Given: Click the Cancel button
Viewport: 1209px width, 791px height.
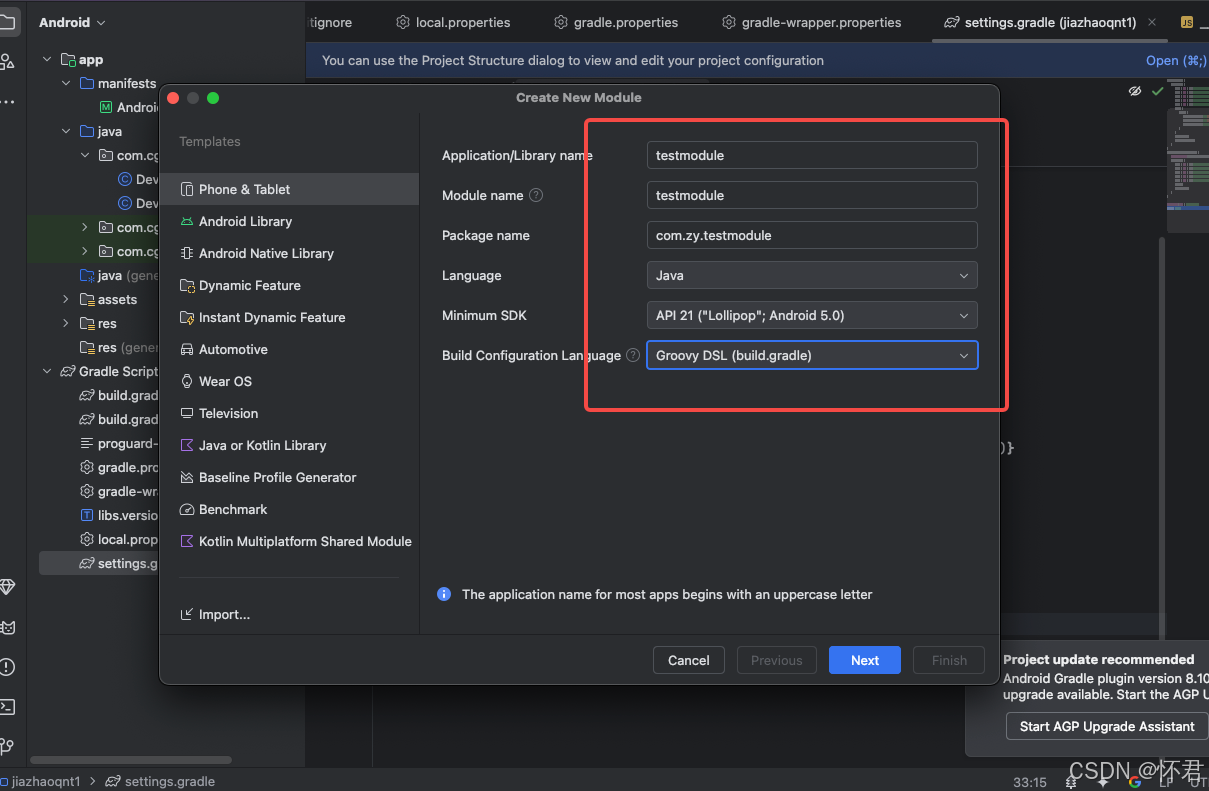Looking at the screenshot, I should (x=689, y=660).
